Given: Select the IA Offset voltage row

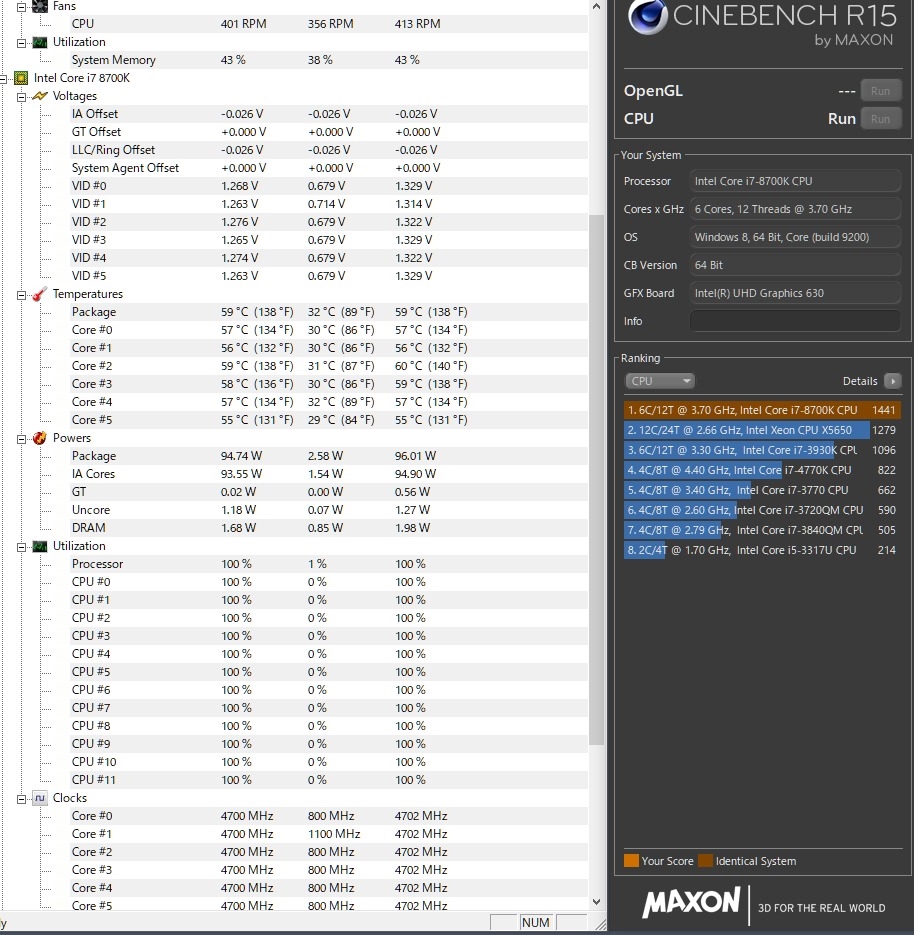Looking at the screenshot, I should pyautogui.click(x=329, y=114).
